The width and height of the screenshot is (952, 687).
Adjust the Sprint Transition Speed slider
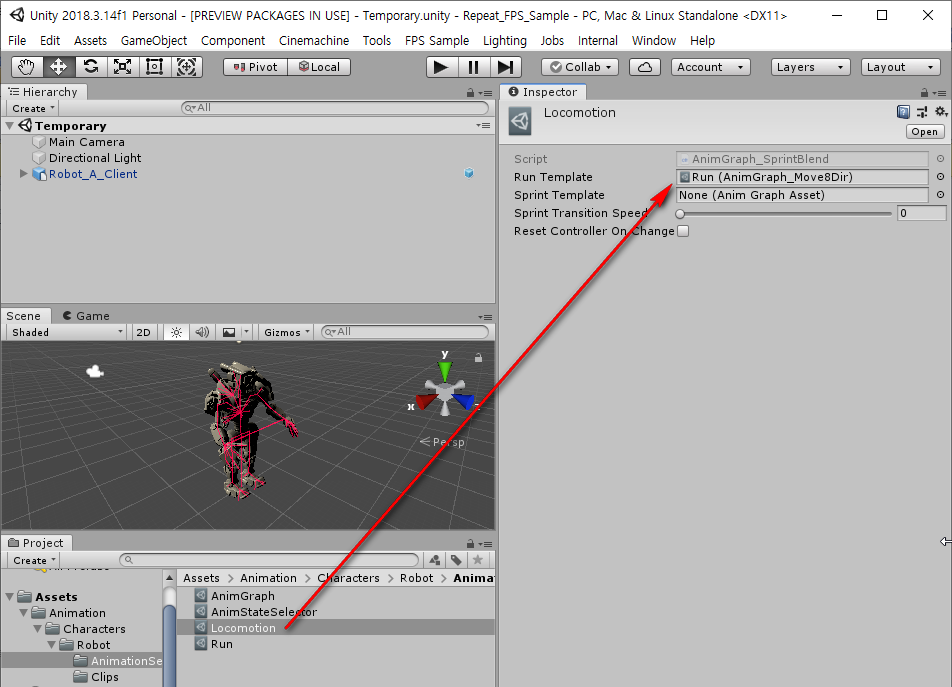point(784,214)
